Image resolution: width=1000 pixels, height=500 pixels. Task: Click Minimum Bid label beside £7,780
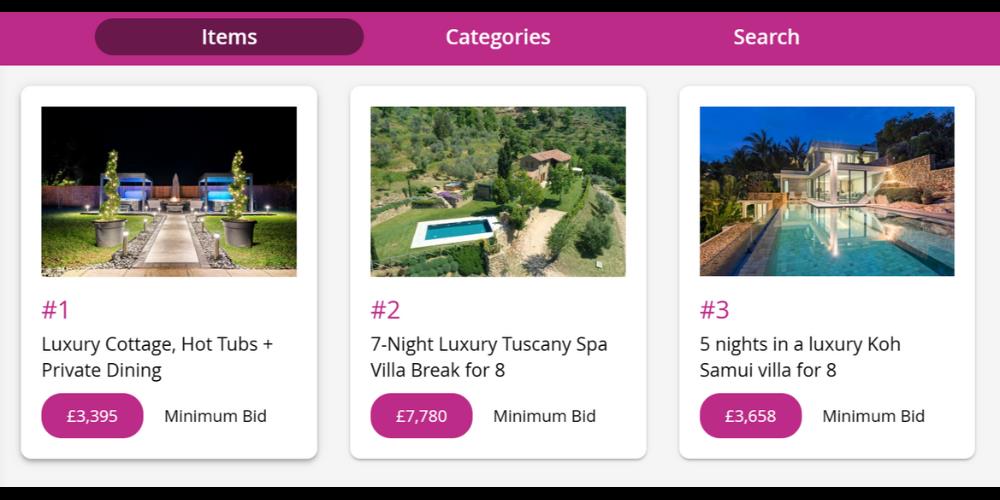(x=544, y=416)
